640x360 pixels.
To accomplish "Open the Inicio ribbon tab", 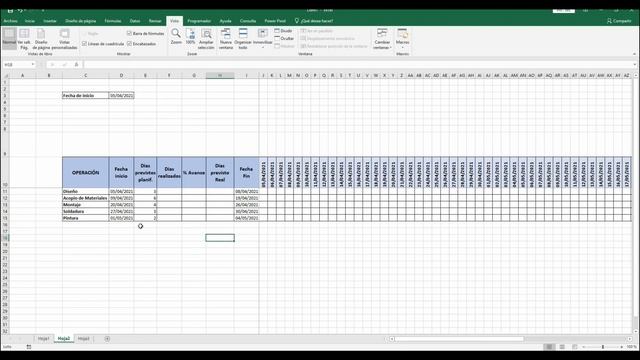I will click(x=30, y=21).
